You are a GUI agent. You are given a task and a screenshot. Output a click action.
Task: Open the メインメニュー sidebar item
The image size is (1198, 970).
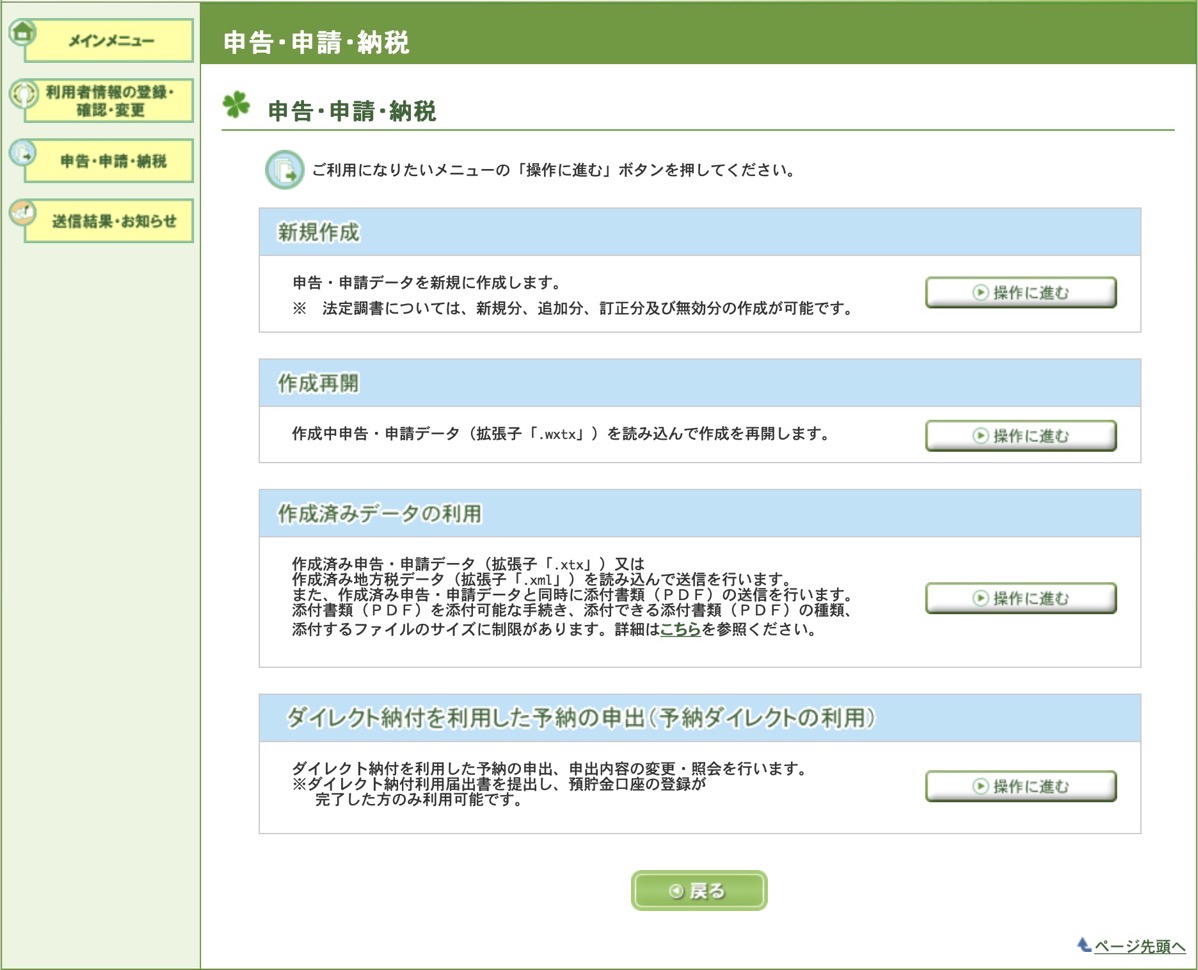pos(109,40)
